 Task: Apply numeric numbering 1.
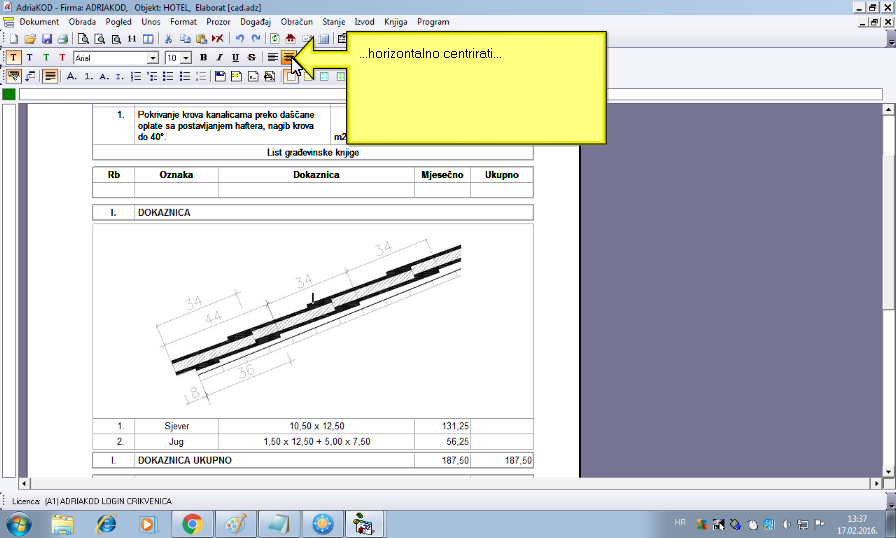(88, 76)
